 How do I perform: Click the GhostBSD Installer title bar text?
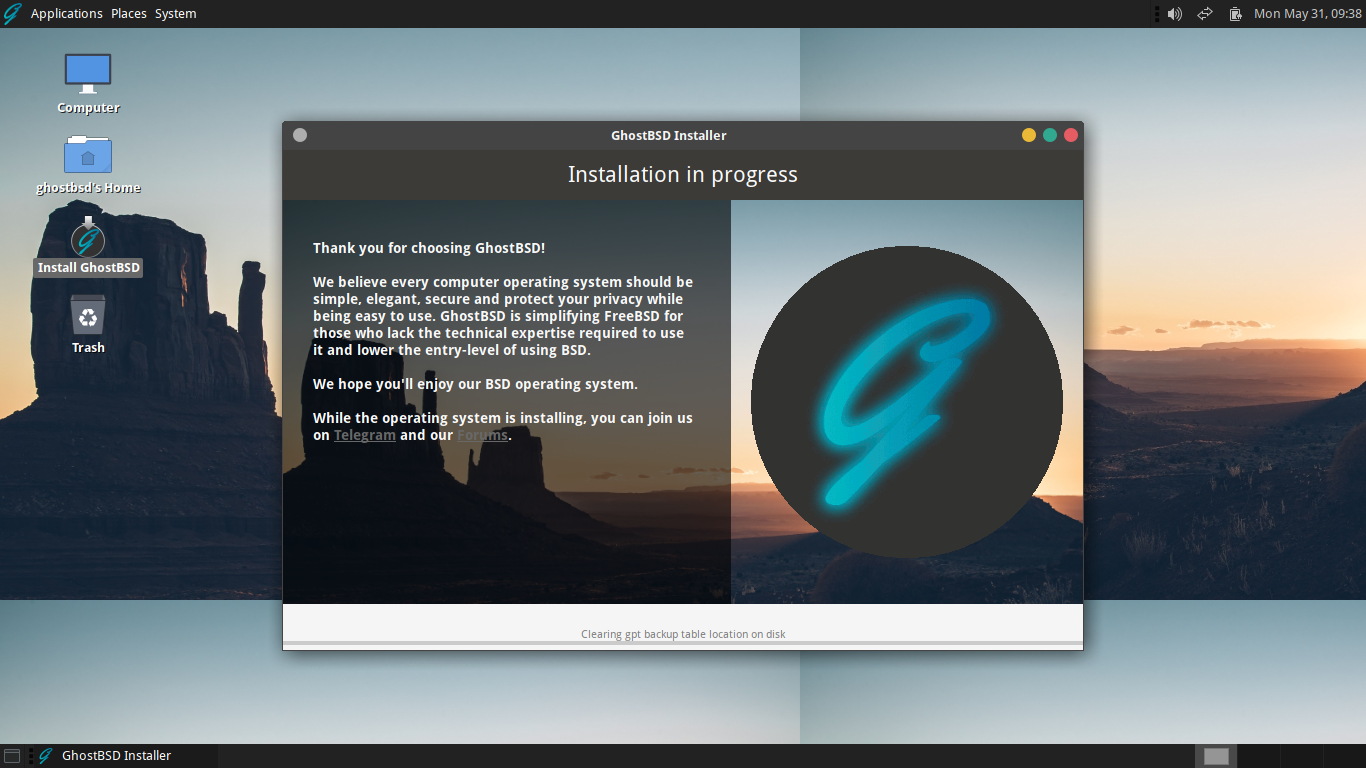669,135
